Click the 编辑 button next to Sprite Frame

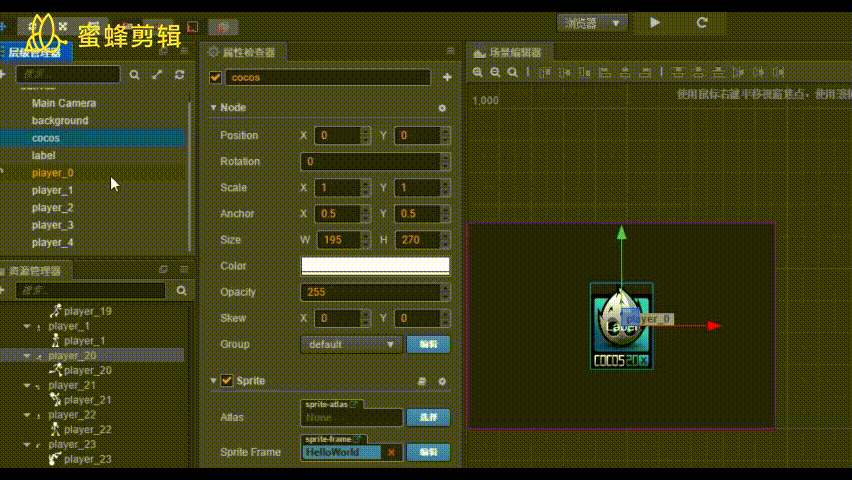(428, 452)
